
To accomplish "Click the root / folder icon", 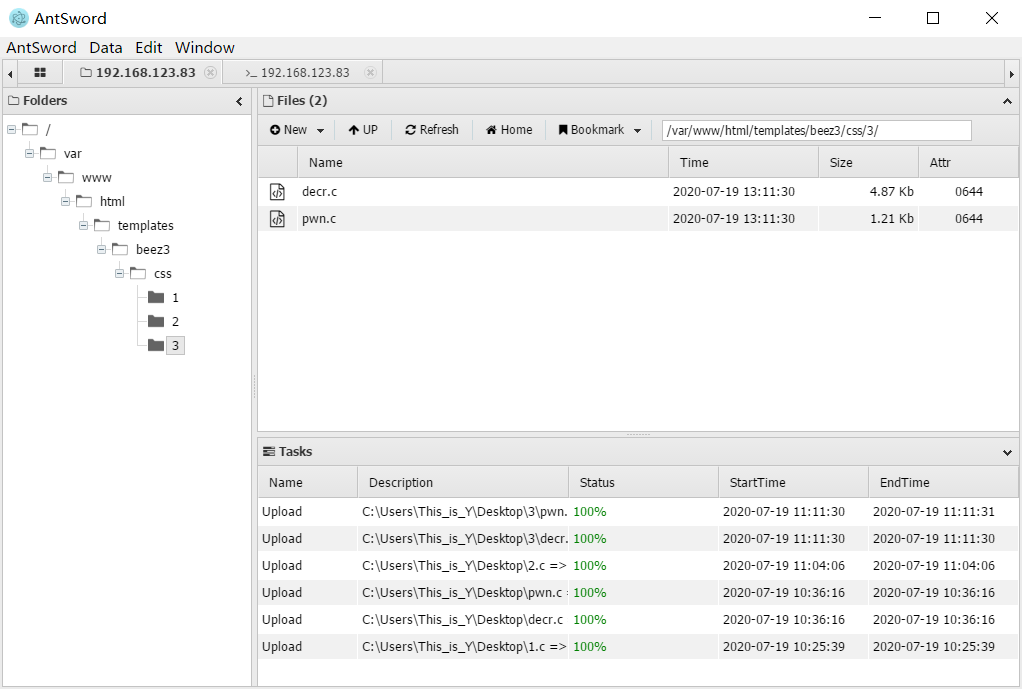I will 30,129.
